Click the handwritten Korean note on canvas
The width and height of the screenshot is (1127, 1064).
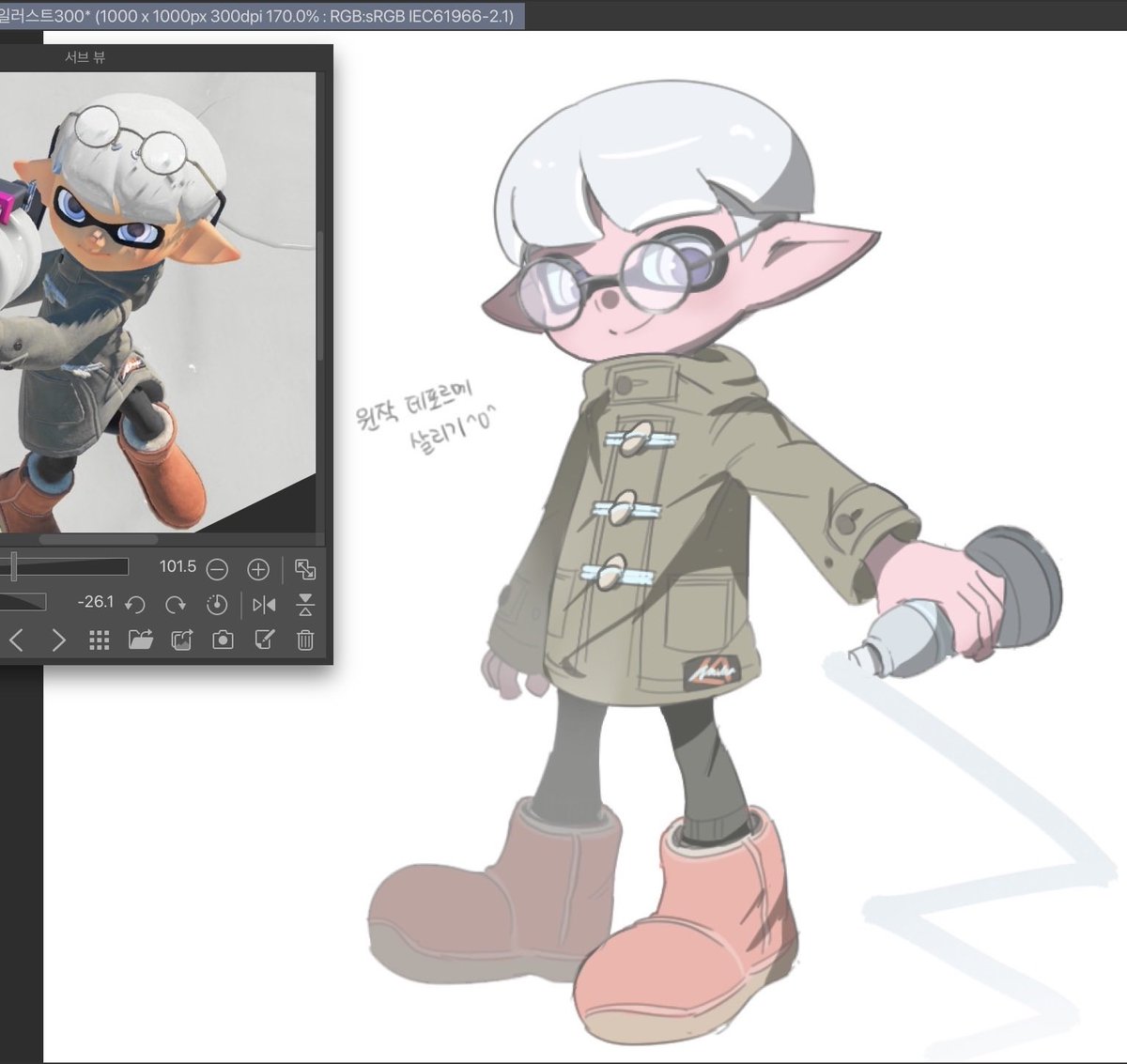425,416
